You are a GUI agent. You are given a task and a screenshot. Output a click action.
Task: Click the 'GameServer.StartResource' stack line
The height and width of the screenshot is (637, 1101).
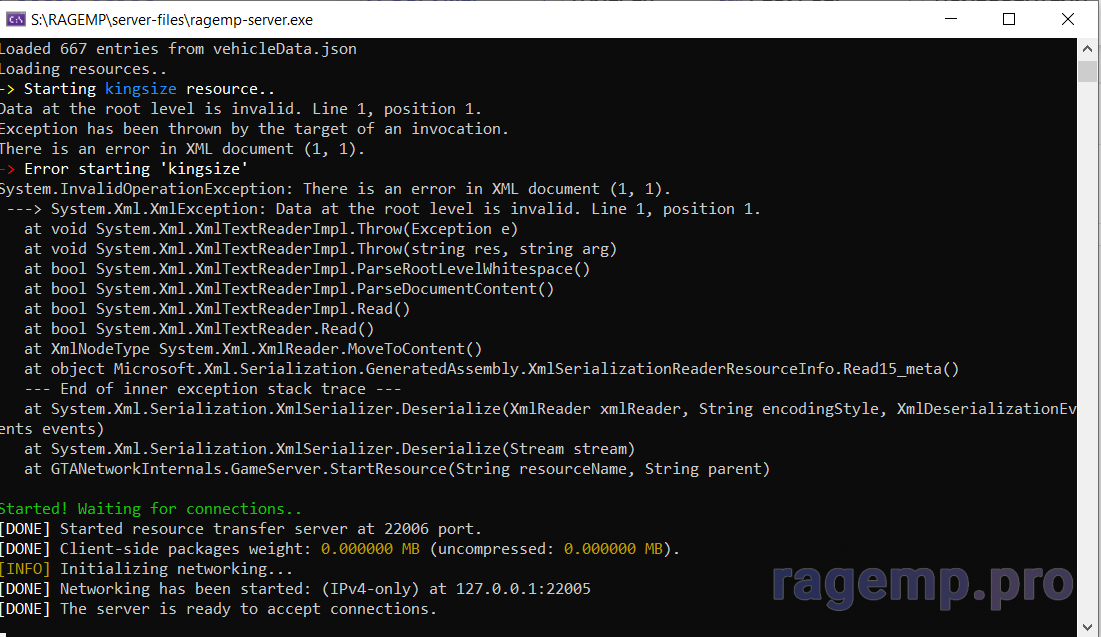397,469
